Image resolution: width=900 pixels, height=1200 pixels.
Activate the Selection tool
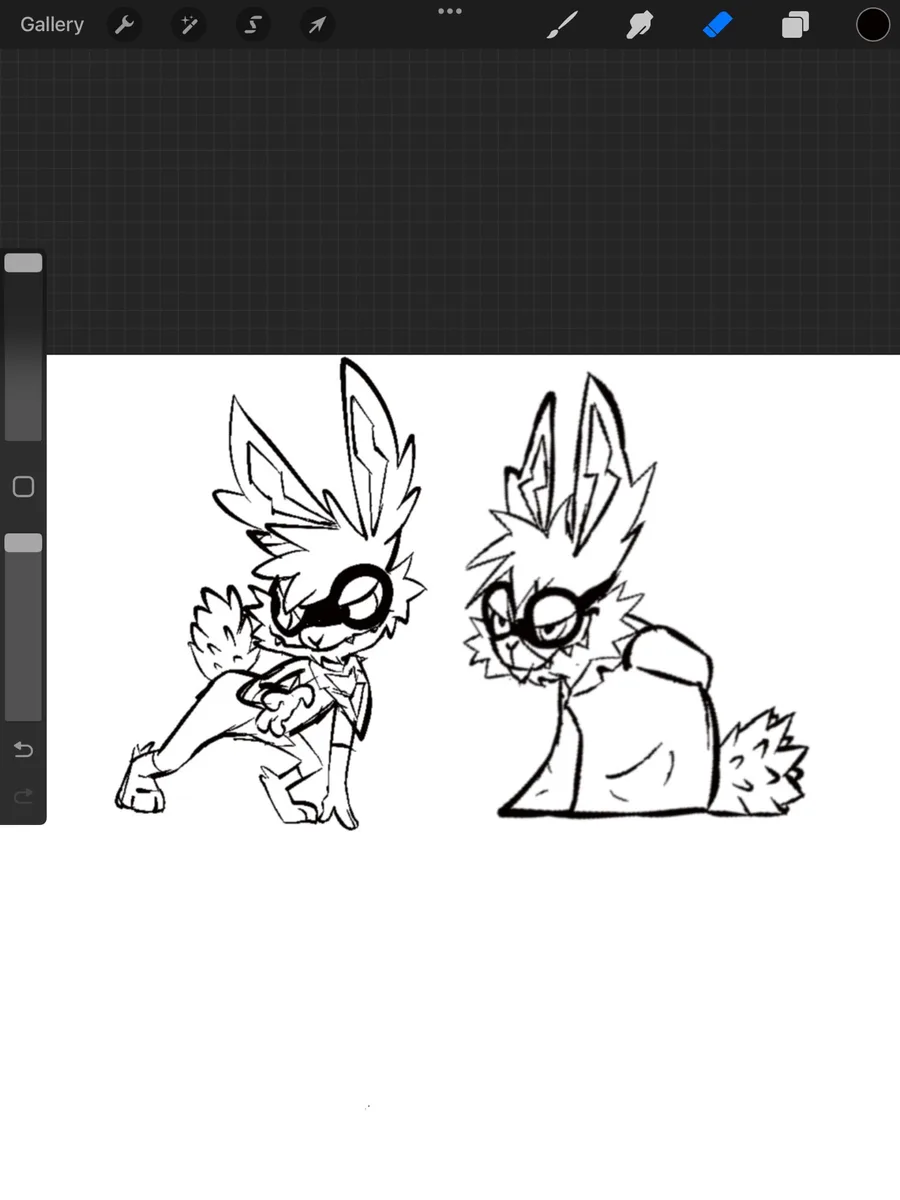pos(252,25)
